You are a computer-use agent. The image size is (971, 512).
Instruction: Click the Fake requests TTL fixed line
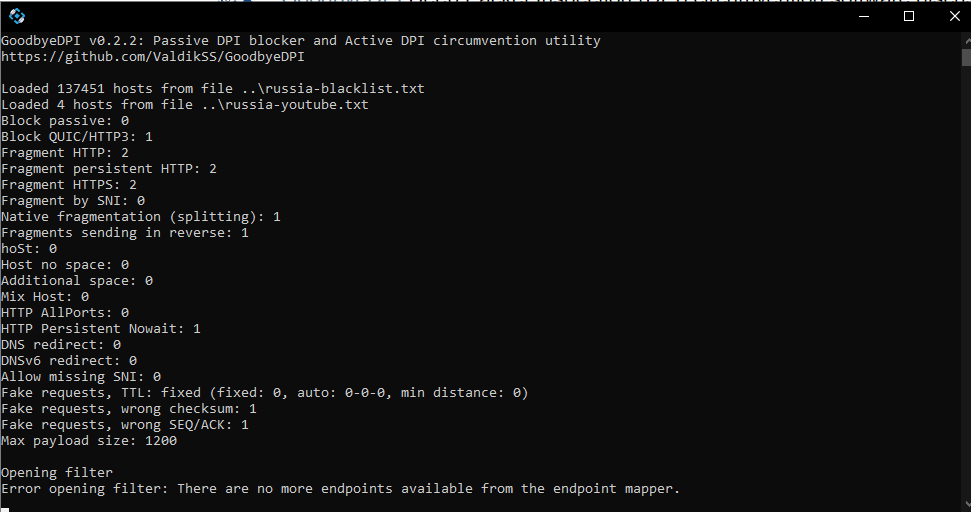click(x=264, y=393)
